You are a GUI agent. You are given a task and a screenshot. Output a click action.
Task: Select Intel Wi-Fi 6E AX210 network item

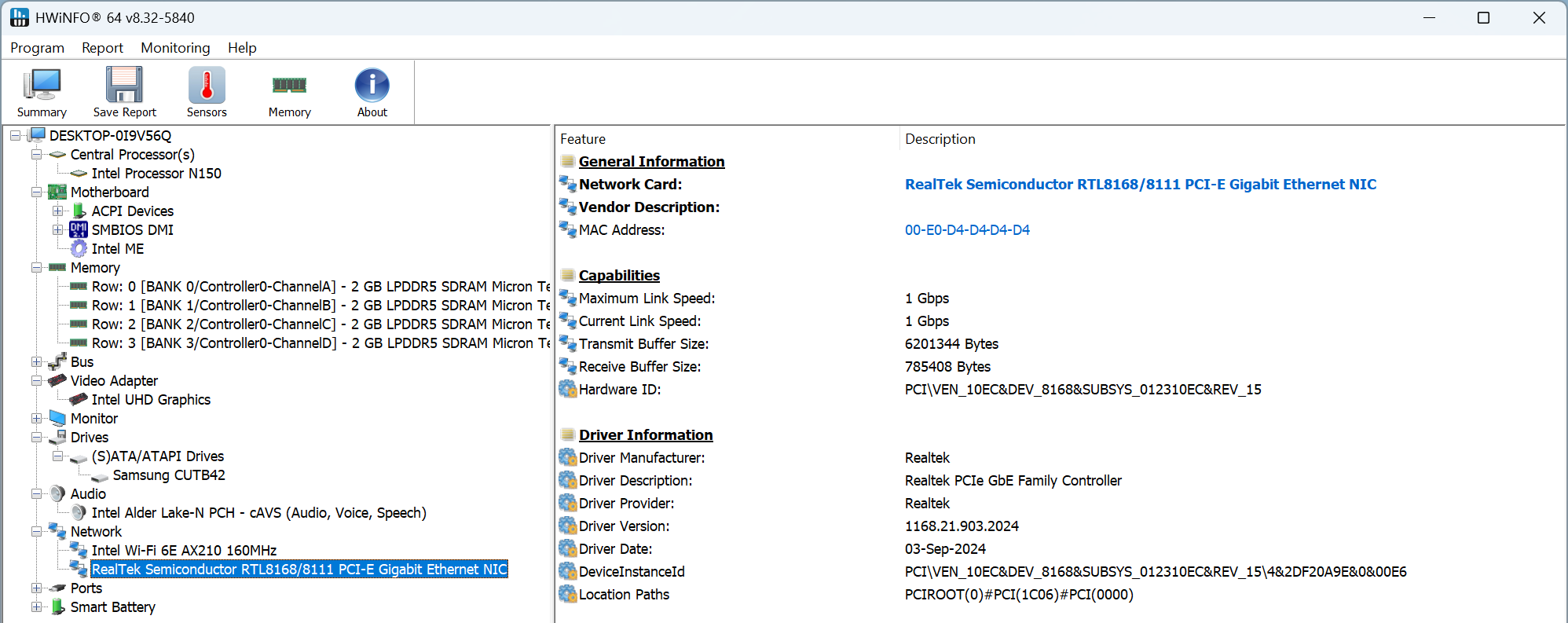click(x=184, y=551)
